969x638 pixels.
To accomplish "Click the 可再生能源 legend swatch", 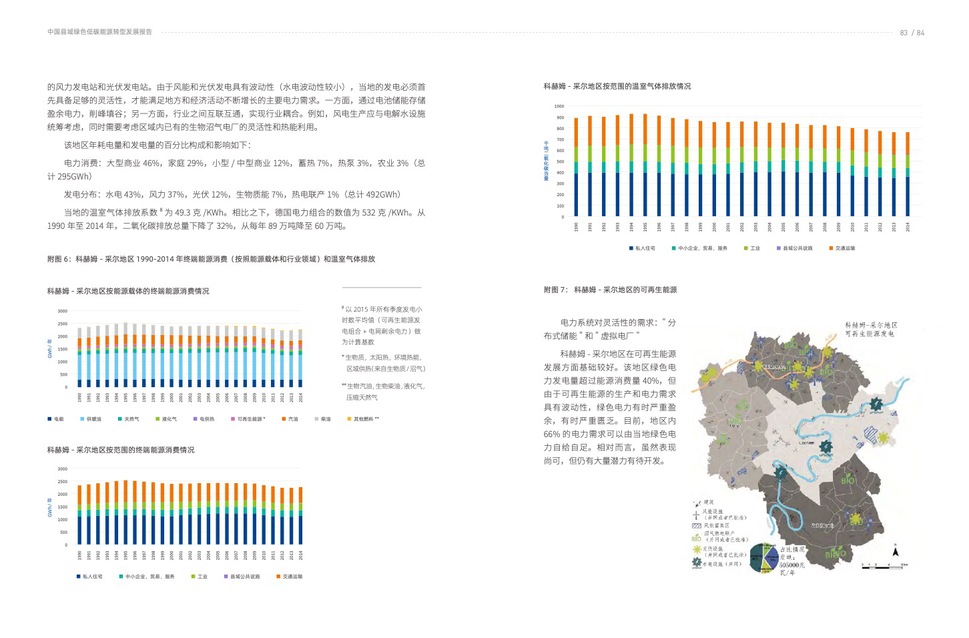I will click(232, 419).
